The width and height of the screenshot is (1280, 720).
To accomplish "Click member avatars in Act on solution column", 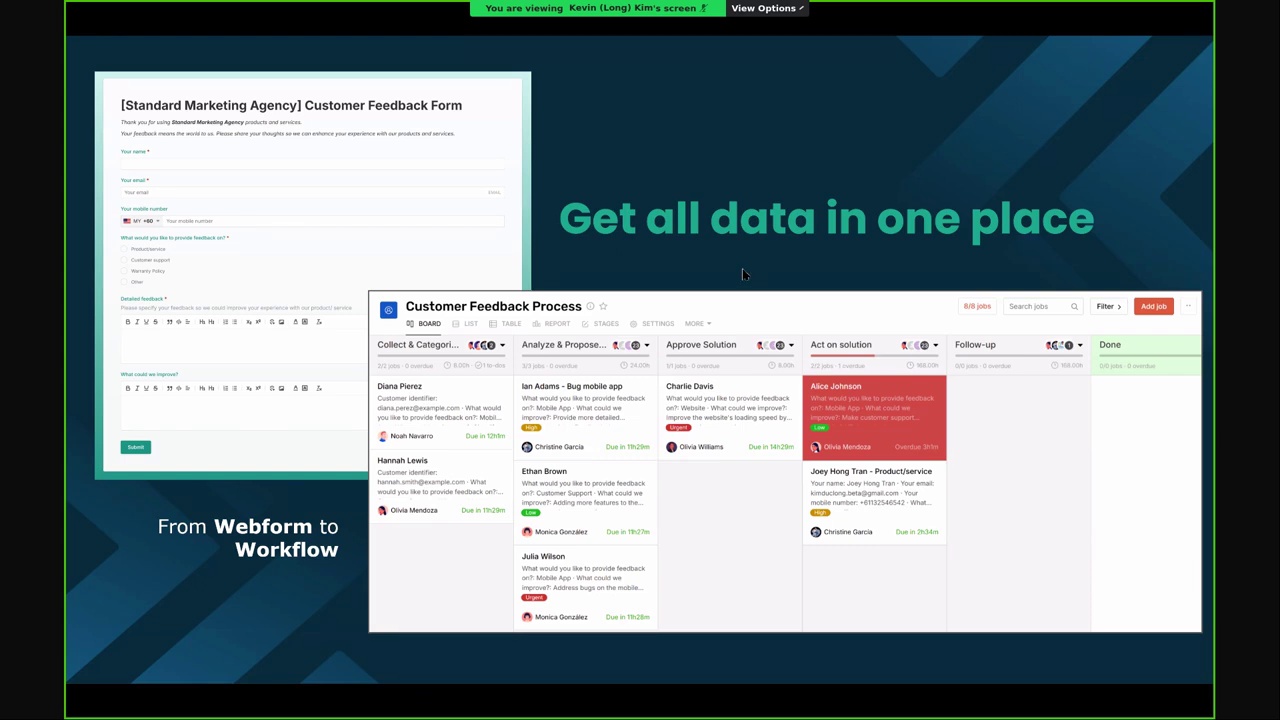I will (x=915, y=345).
